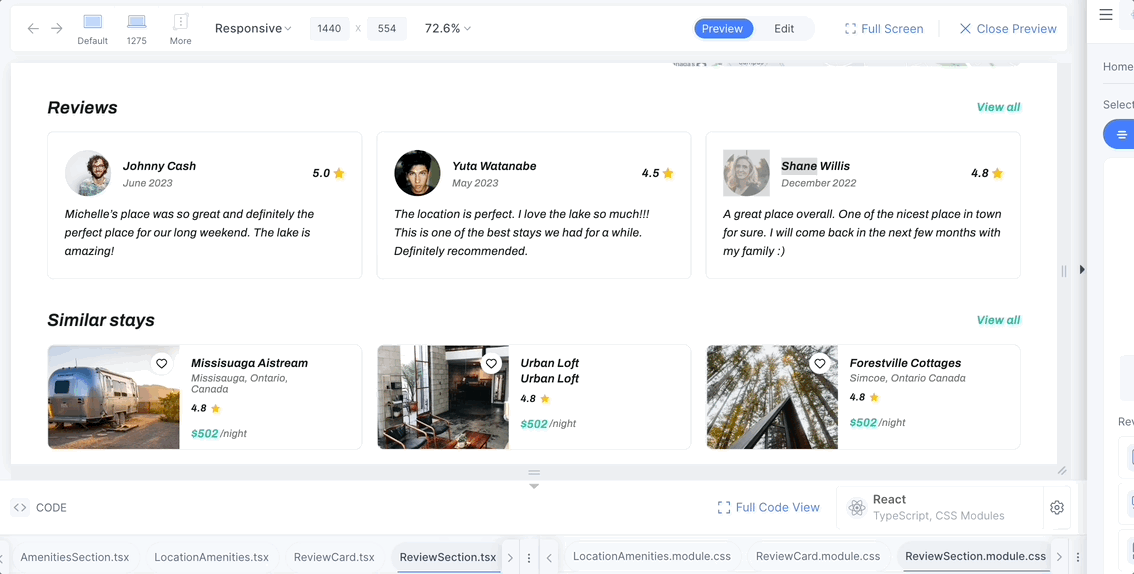Click the star next to 4.5 rating

coord(668,174)
